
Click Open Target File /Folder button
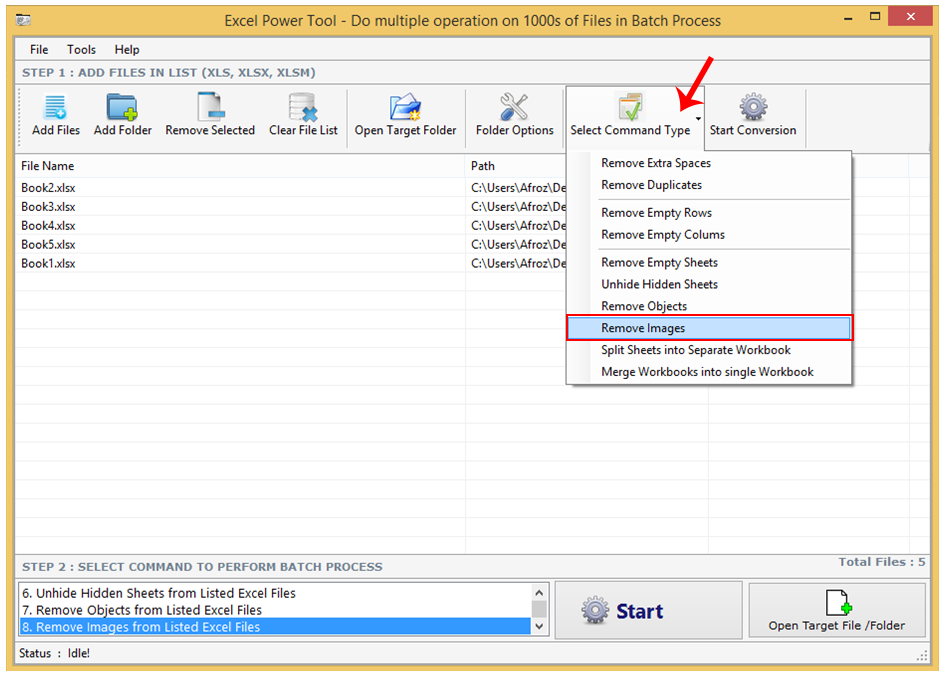(x=837, y=610)
